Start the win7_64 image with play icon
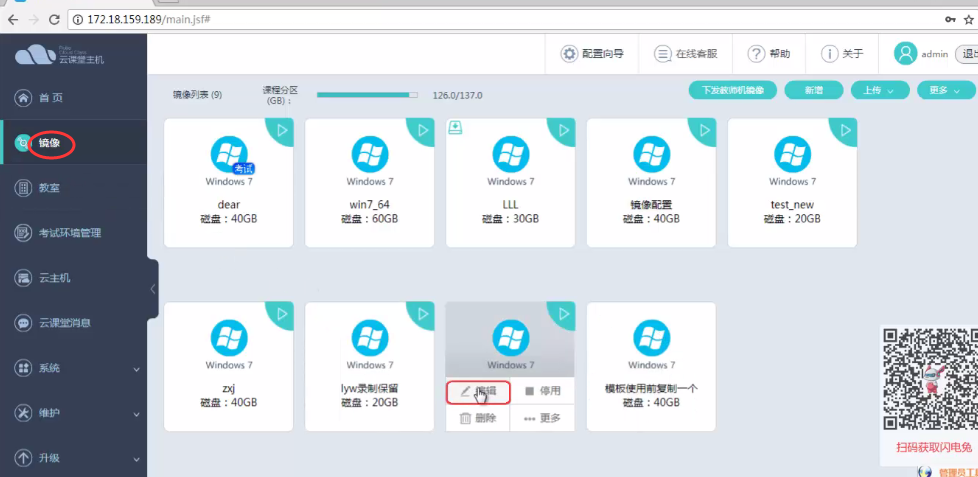 tap(424, 130)
